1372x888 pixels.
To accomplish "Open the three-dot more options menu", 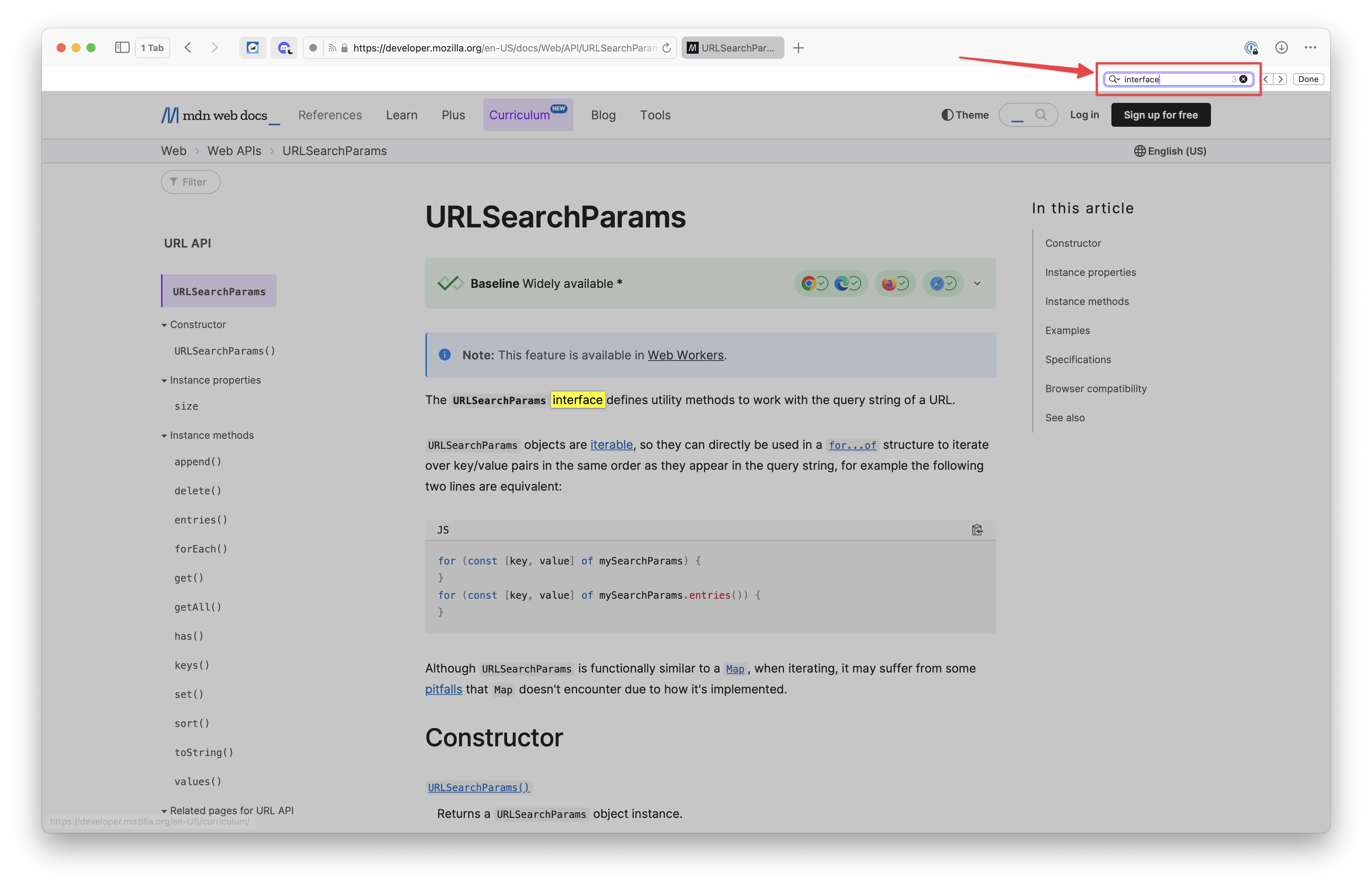I will click(1310, 48).
